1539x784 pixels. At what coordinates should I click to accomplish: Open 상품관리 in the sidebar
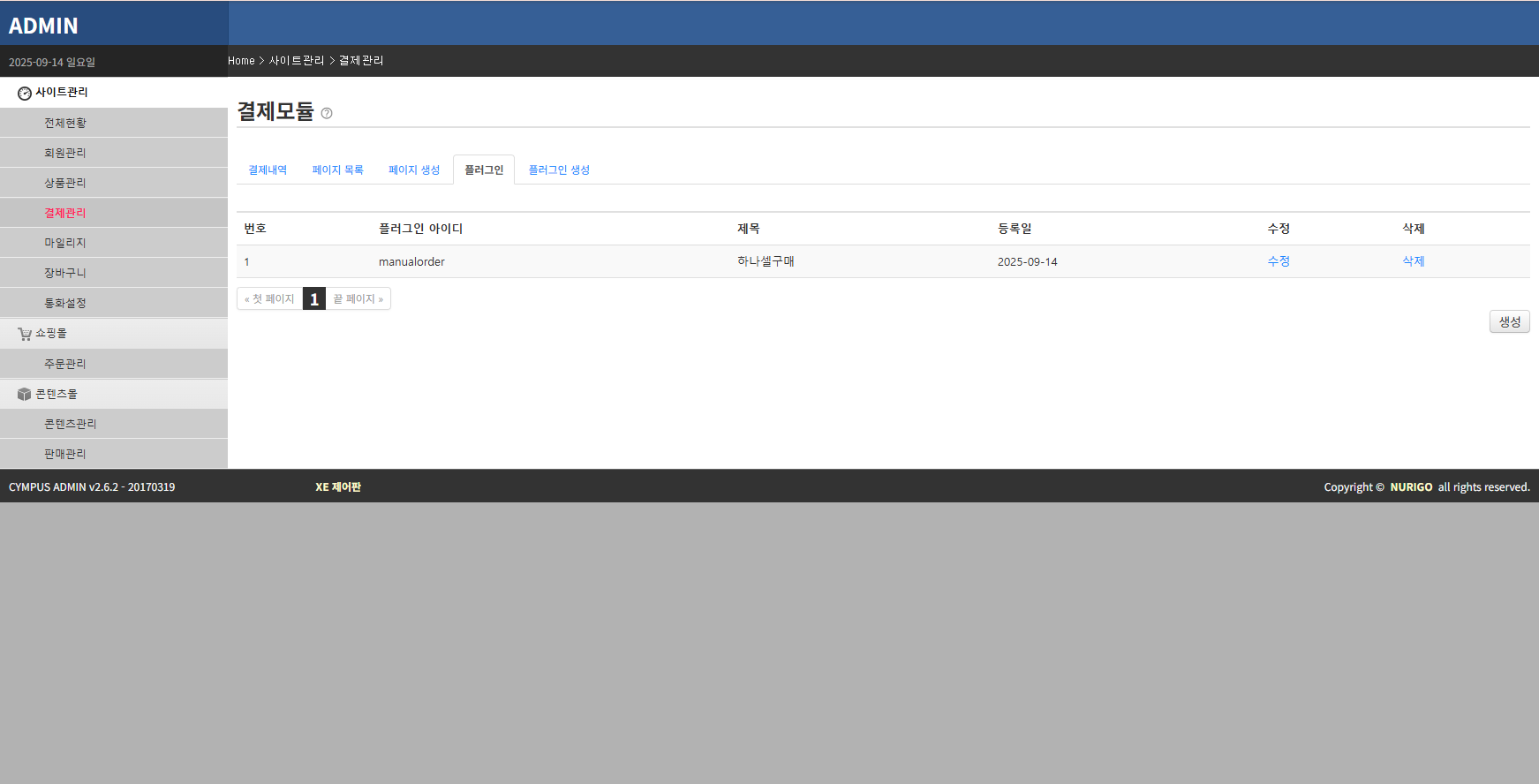114,183
